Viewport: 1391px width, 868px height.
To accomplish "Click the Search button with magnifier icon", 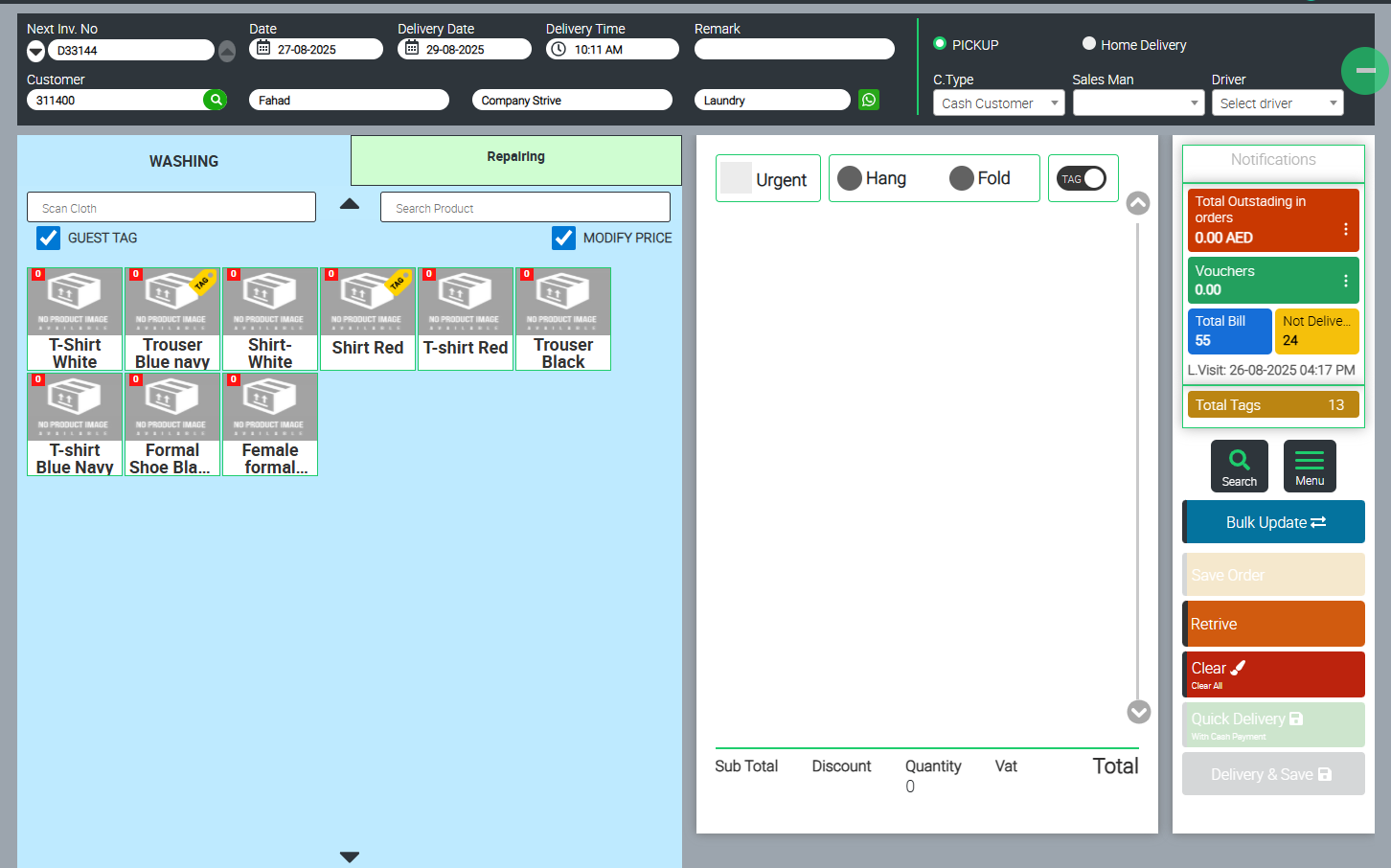I will click(1239, 466).
